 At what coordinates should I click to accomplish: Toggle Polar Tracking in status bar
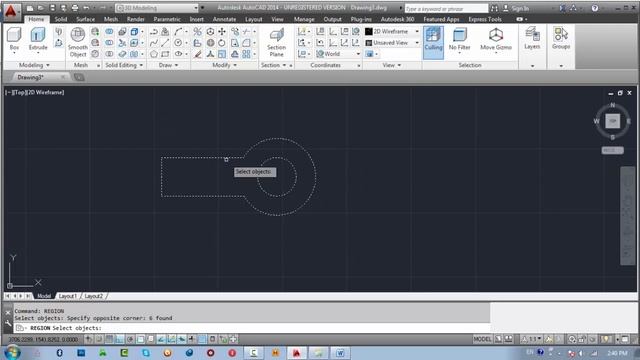point(130,339)
